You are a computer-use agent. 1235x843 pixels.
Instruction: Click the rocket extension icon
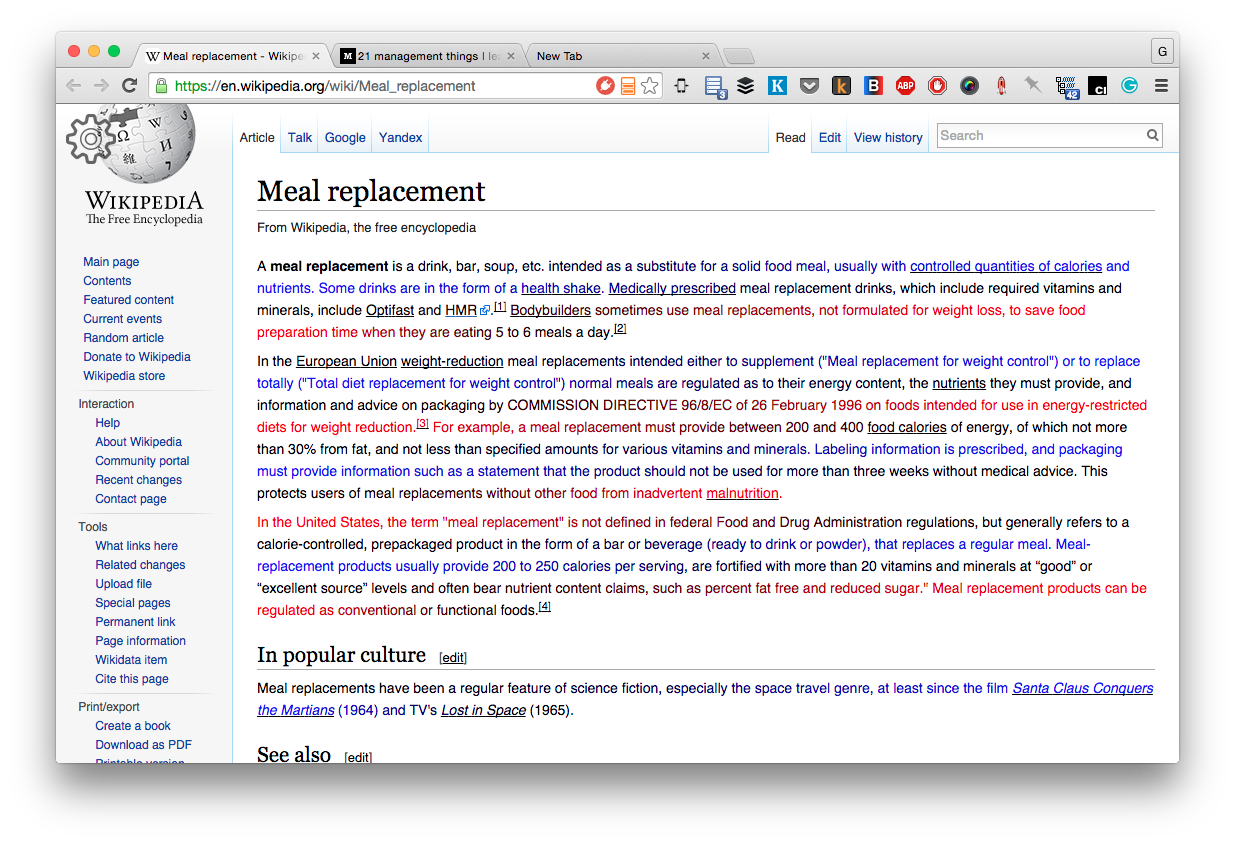pyautogui.click(x=1001, y=86)
